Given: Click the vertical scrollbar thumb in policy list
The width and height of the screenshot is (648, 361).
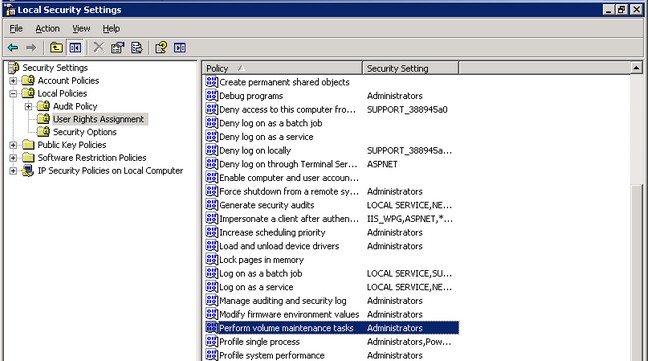Looking at the screenshot, I should pos(636,273).
